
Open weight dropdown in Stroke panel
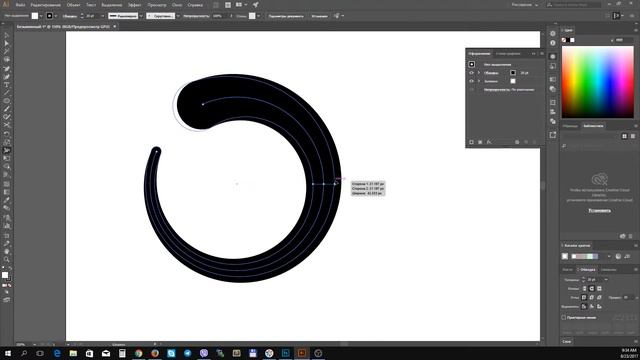click(606, 280)
